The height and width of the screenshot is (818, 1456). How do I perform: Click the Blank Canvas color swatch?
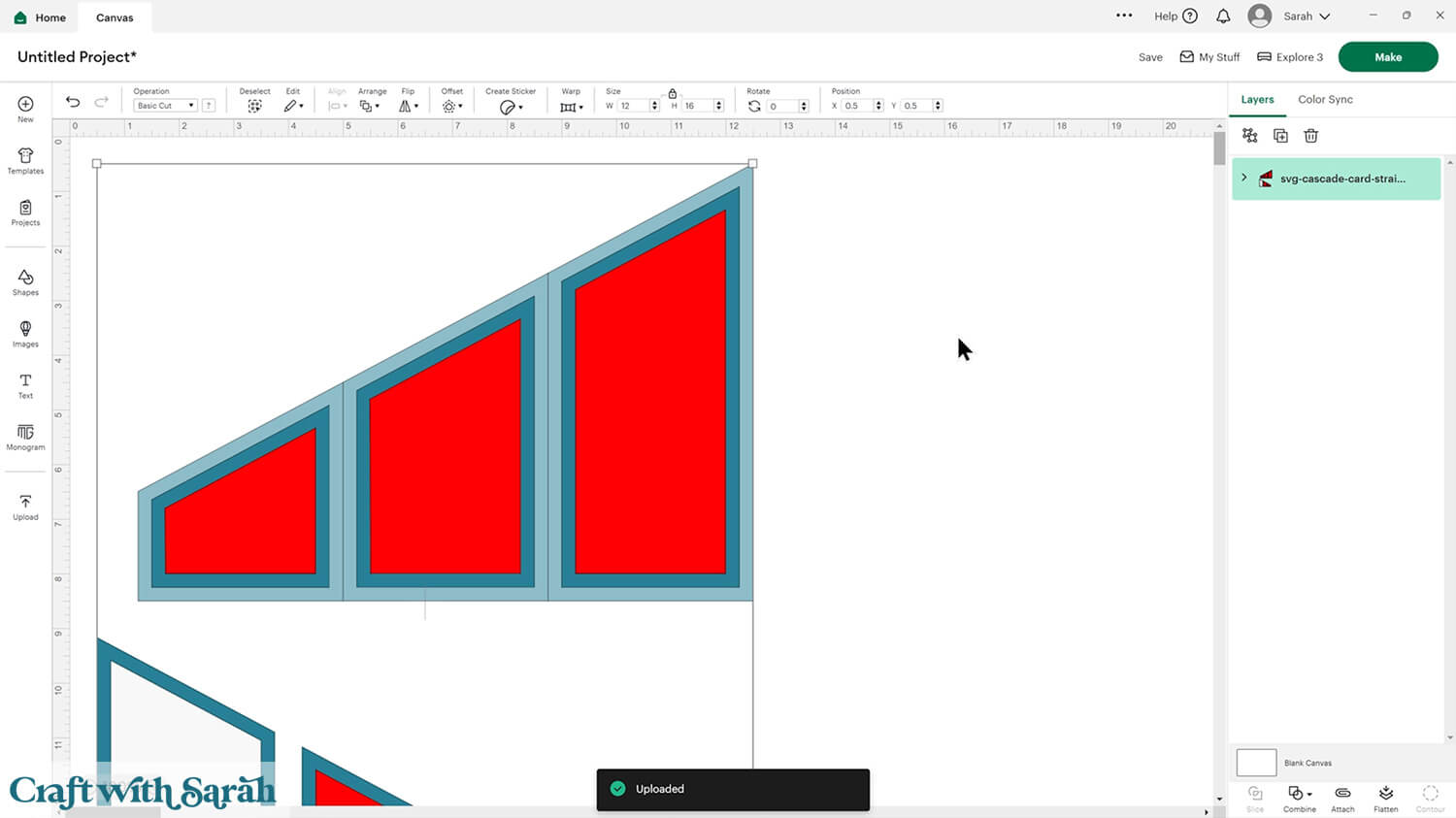coord(1256,763)
